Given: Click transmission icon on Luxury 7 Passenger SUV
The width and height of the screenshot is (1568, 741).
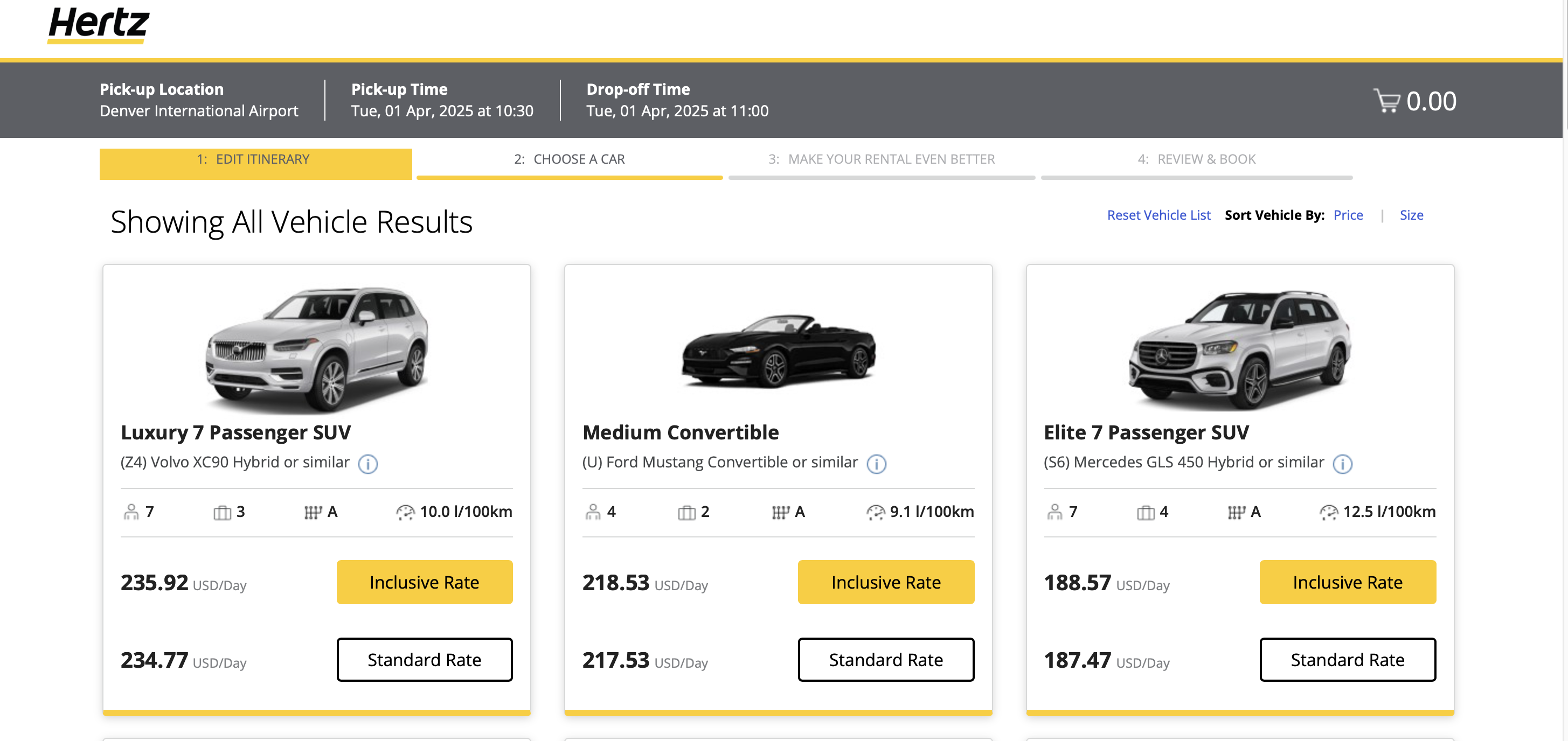Looking at the screenshot, I should click(313, 513).
